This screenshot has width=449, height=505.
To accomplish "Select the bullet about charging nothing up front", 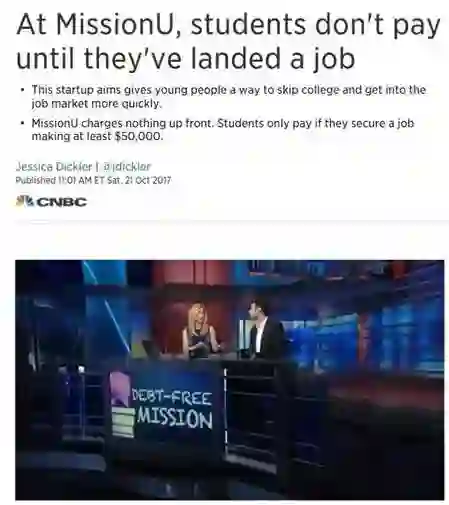I will tap(223, 130).
